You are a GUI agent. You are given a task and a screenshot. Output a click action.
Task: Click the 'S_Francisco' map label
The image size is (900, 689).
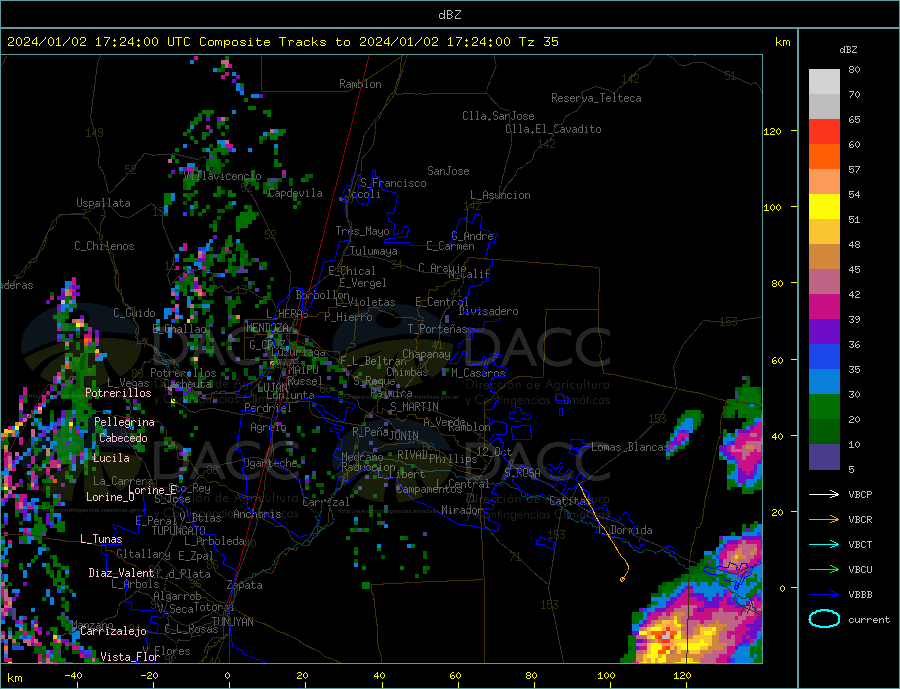[x=393, y=183]
